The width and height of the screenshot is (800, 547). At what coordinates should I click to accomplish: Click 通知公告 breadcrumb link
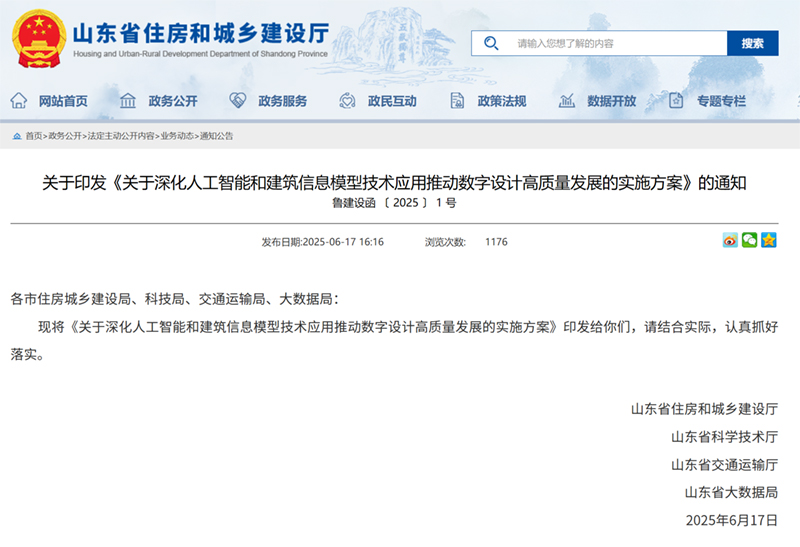[217, 136]
